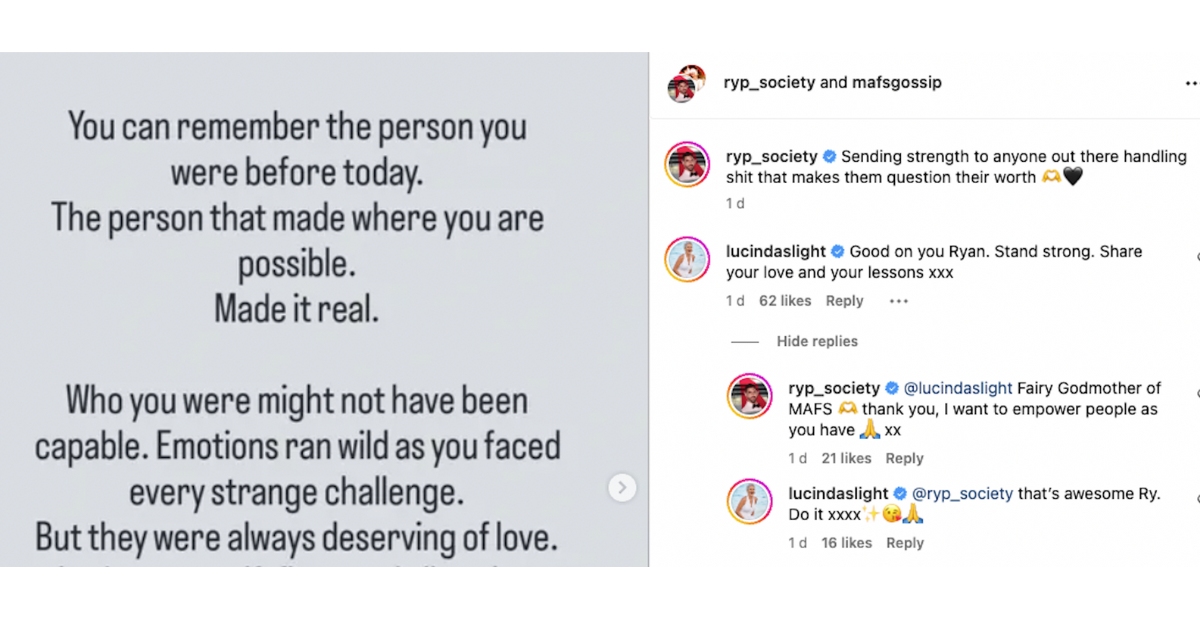This screenshot has height=630, width=1200.
Task: Click the @lucindaslight mention in ryp_society's reply
Action: [x=958, y=387]
